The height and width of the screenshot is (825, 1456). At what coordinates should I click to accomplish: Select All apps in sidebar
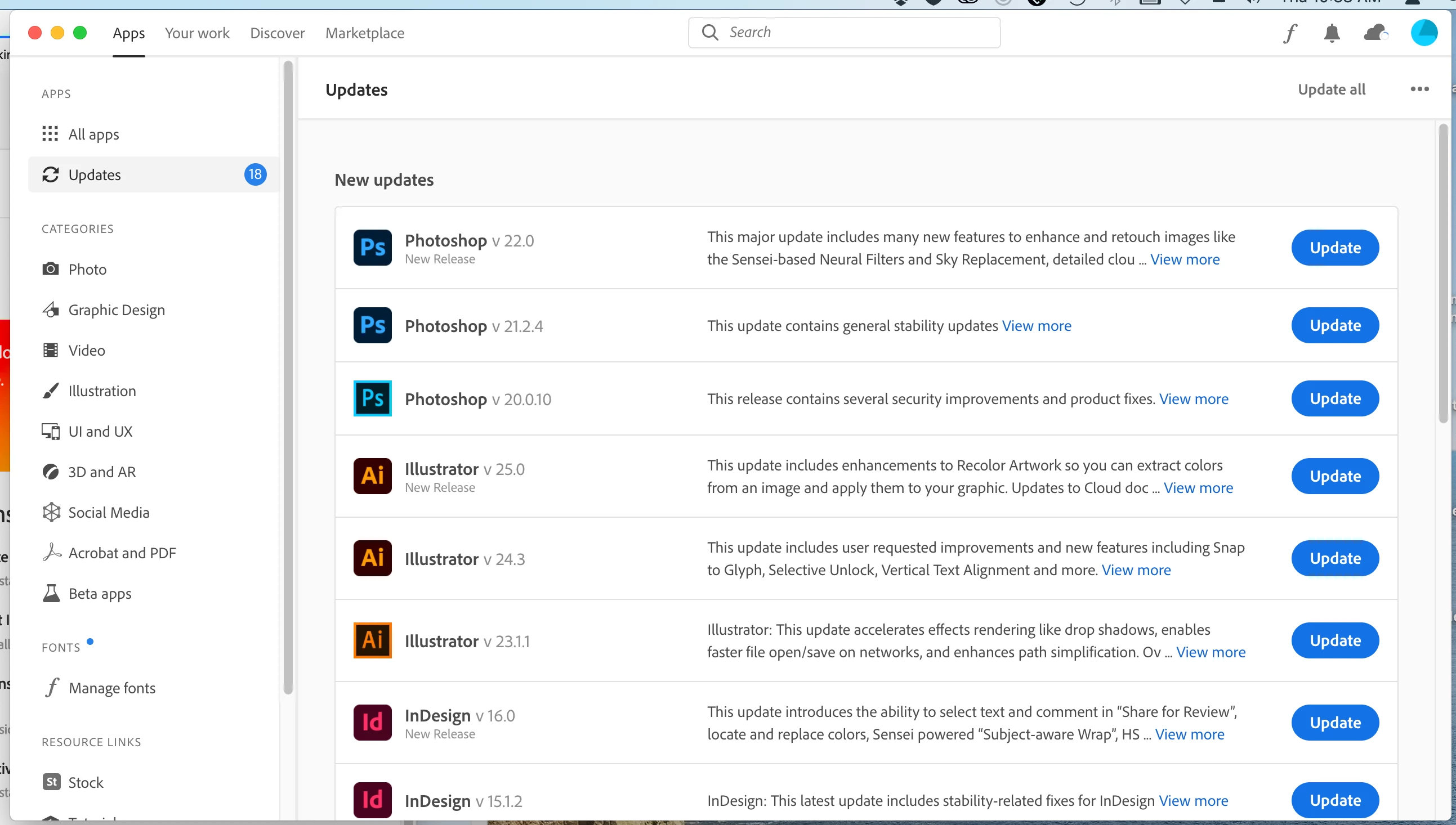[93, 134]
